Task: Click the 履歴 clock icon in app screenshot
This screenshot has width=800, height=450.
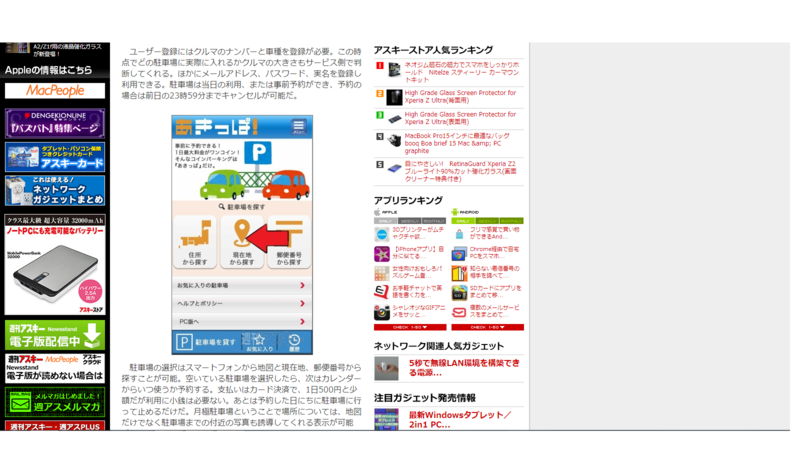Action: point(294,342)
